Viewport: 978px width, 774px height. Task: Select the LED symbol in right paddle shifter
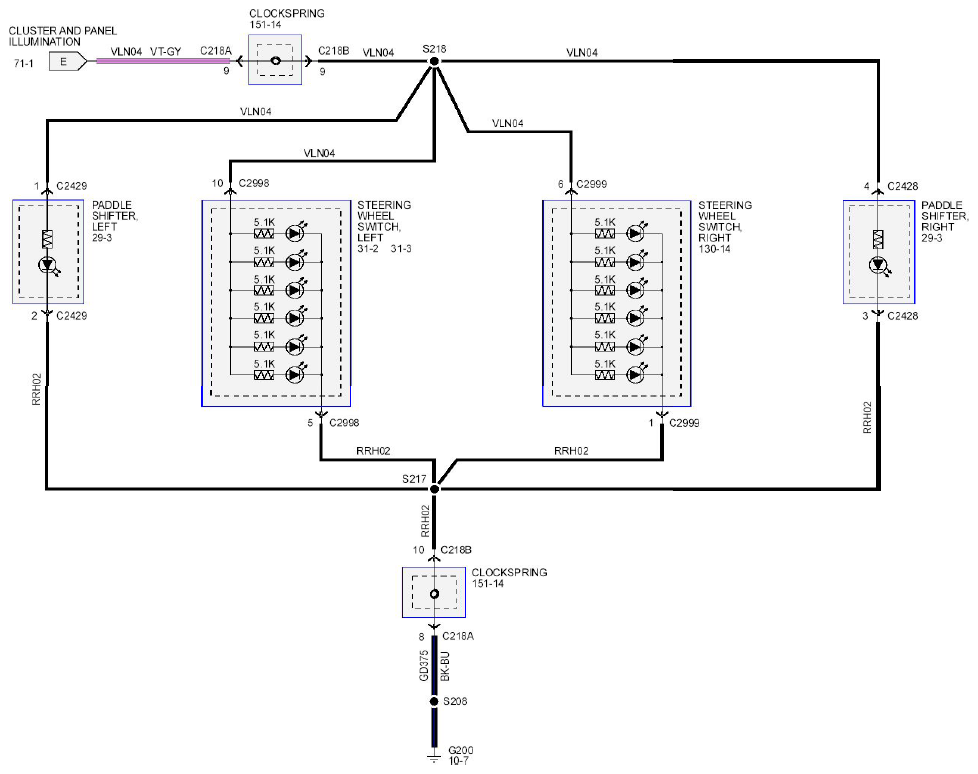(878, 265)
